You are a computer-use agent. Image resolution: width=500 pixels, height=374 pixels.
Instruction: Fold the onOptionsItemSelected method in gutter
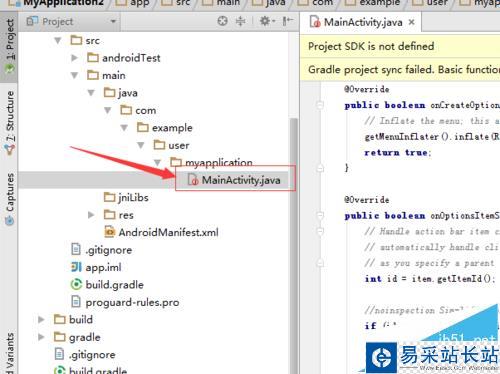pos(319,216)
